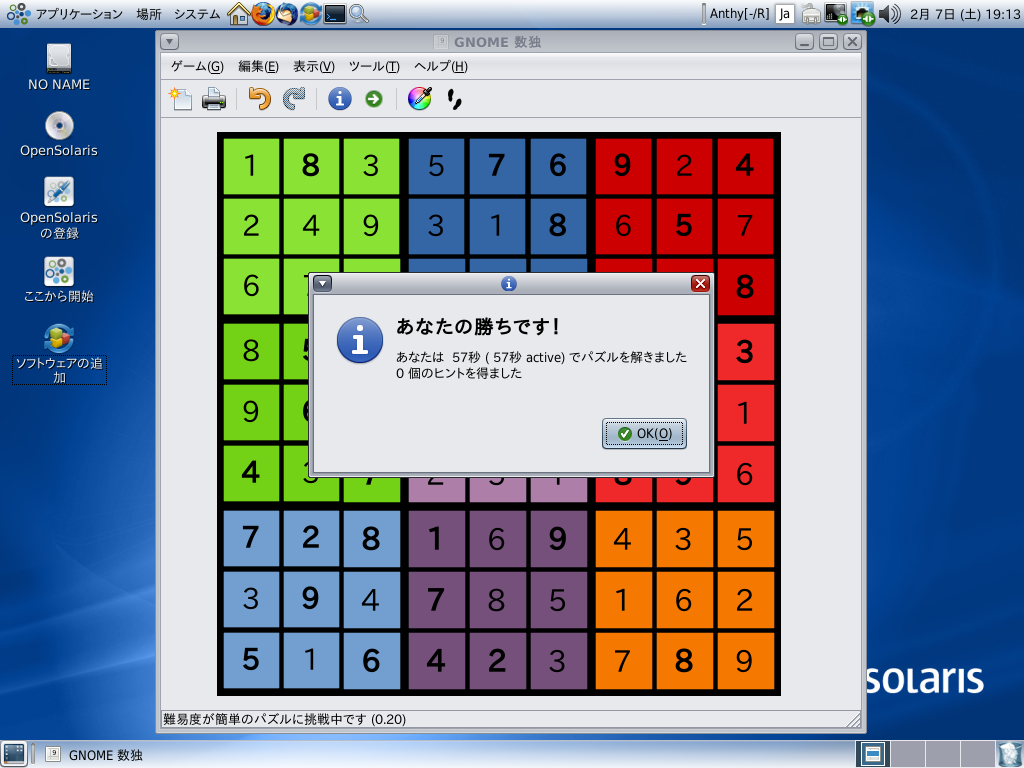Redo the last move
Screen dimensions: 1024x768
point(295,99)
